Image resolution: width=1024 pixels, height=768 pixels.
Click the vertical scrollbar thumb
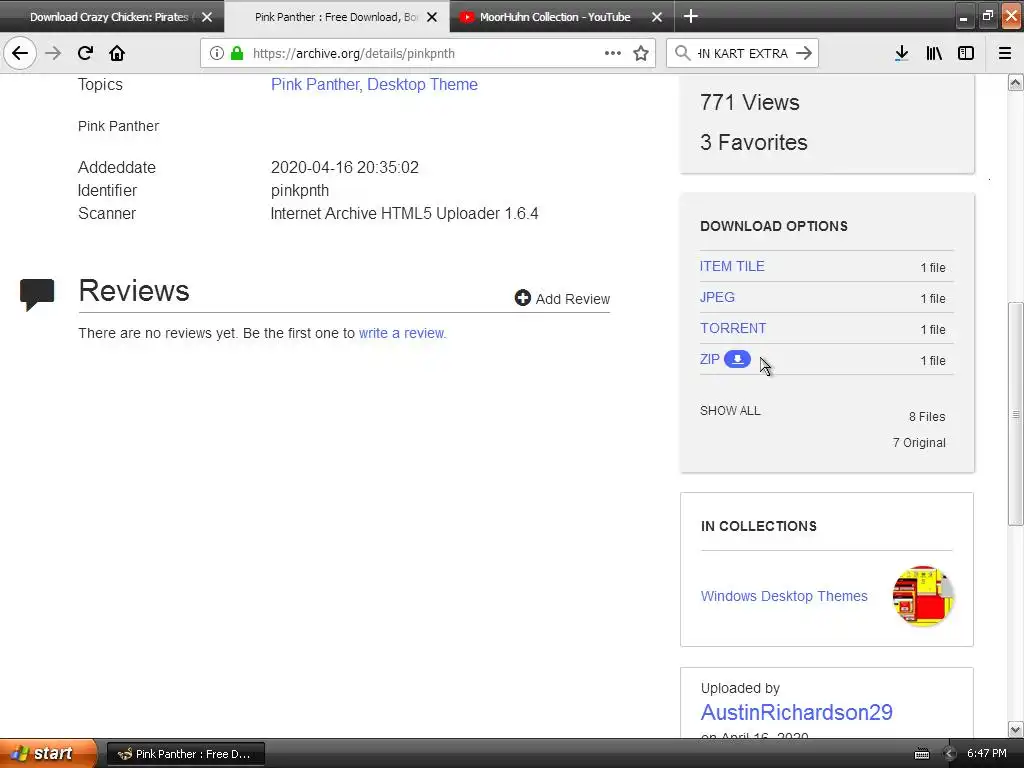[1016, 413]
